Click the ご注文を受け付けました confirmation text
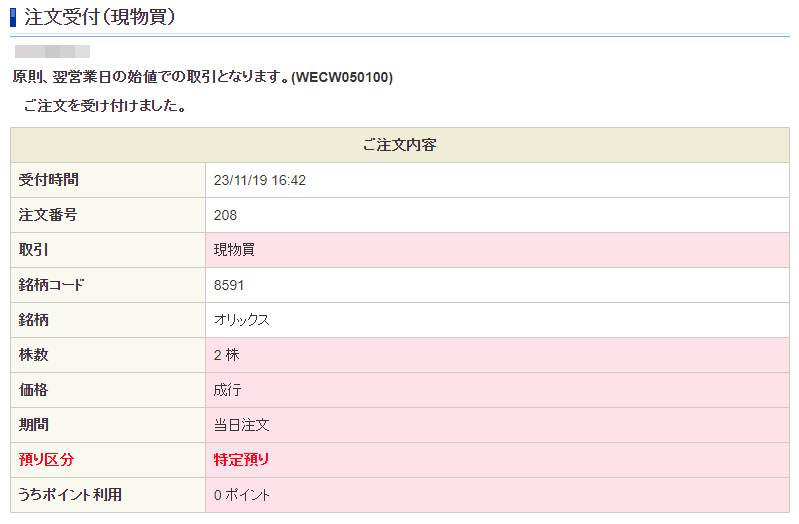This screenshot has width=799, height=524. [105, 106]
